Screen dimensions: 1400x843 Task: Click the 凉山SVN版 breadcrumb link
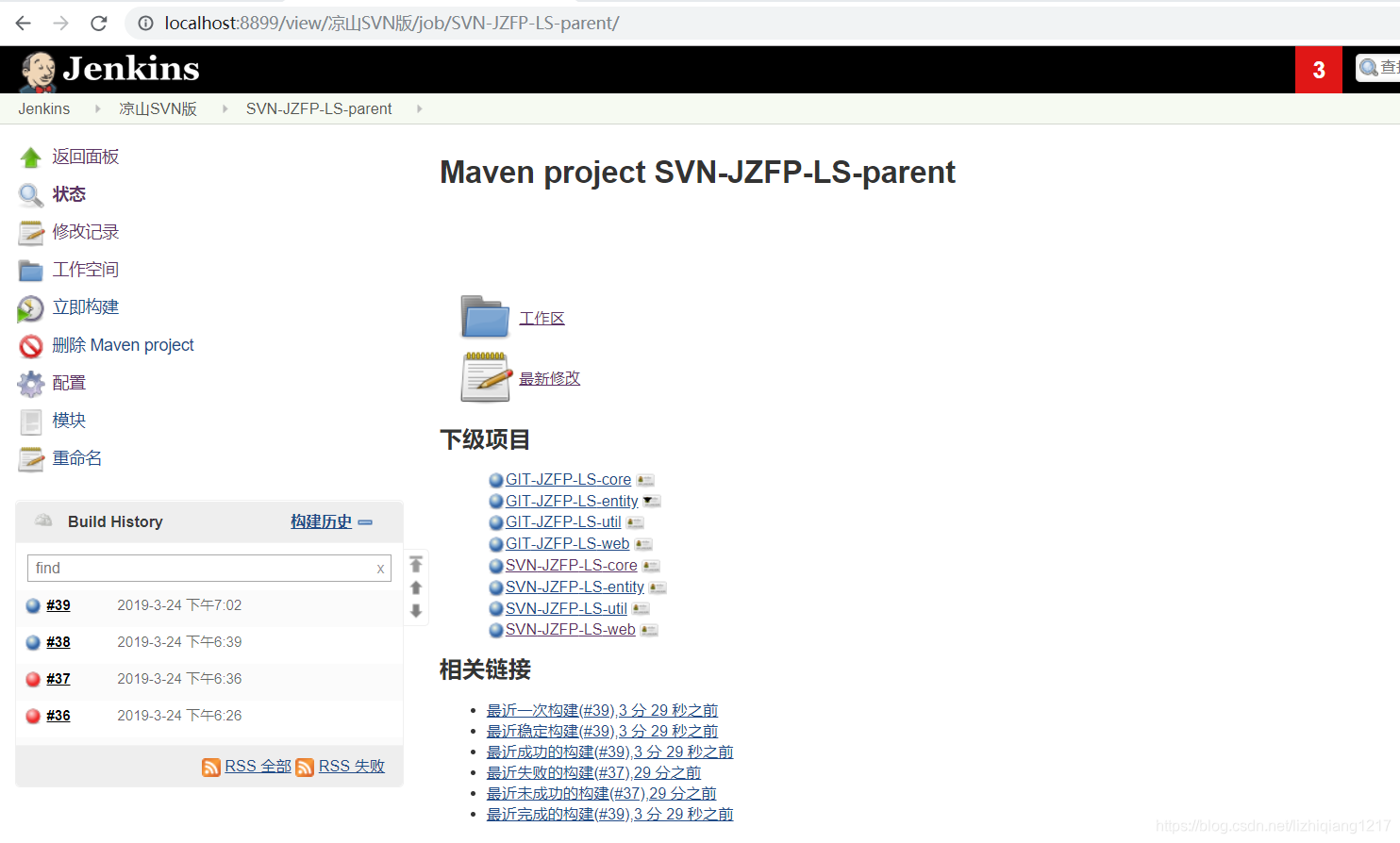(158, 108)
